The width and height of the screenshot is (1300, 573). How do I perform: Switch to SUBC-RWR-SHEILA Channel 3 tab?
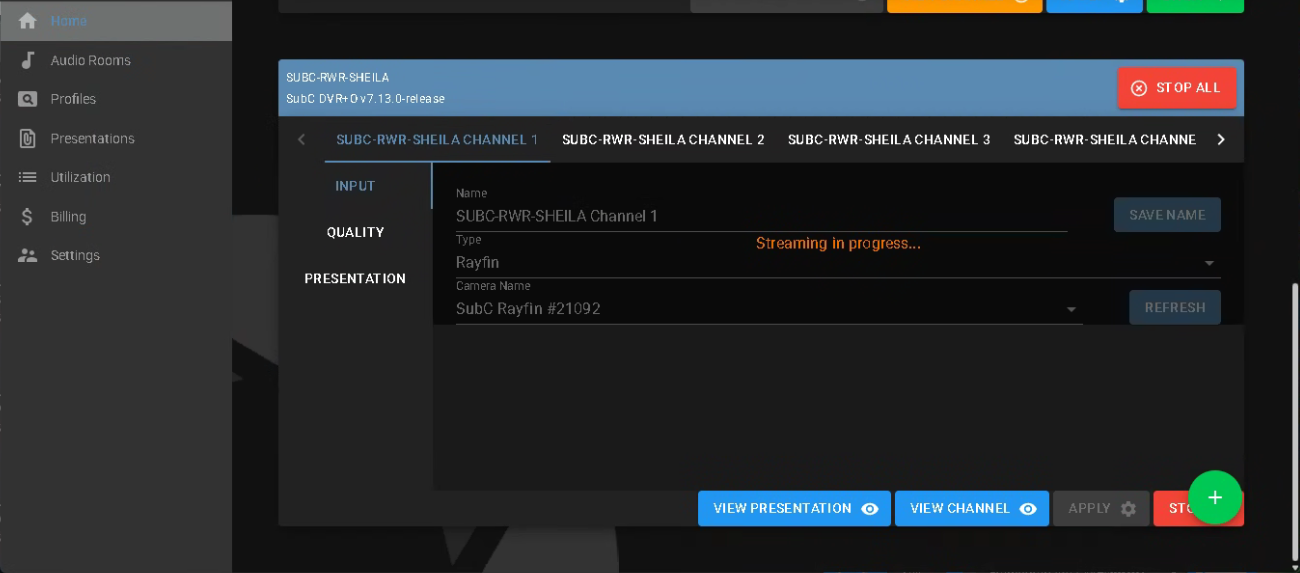889,140
